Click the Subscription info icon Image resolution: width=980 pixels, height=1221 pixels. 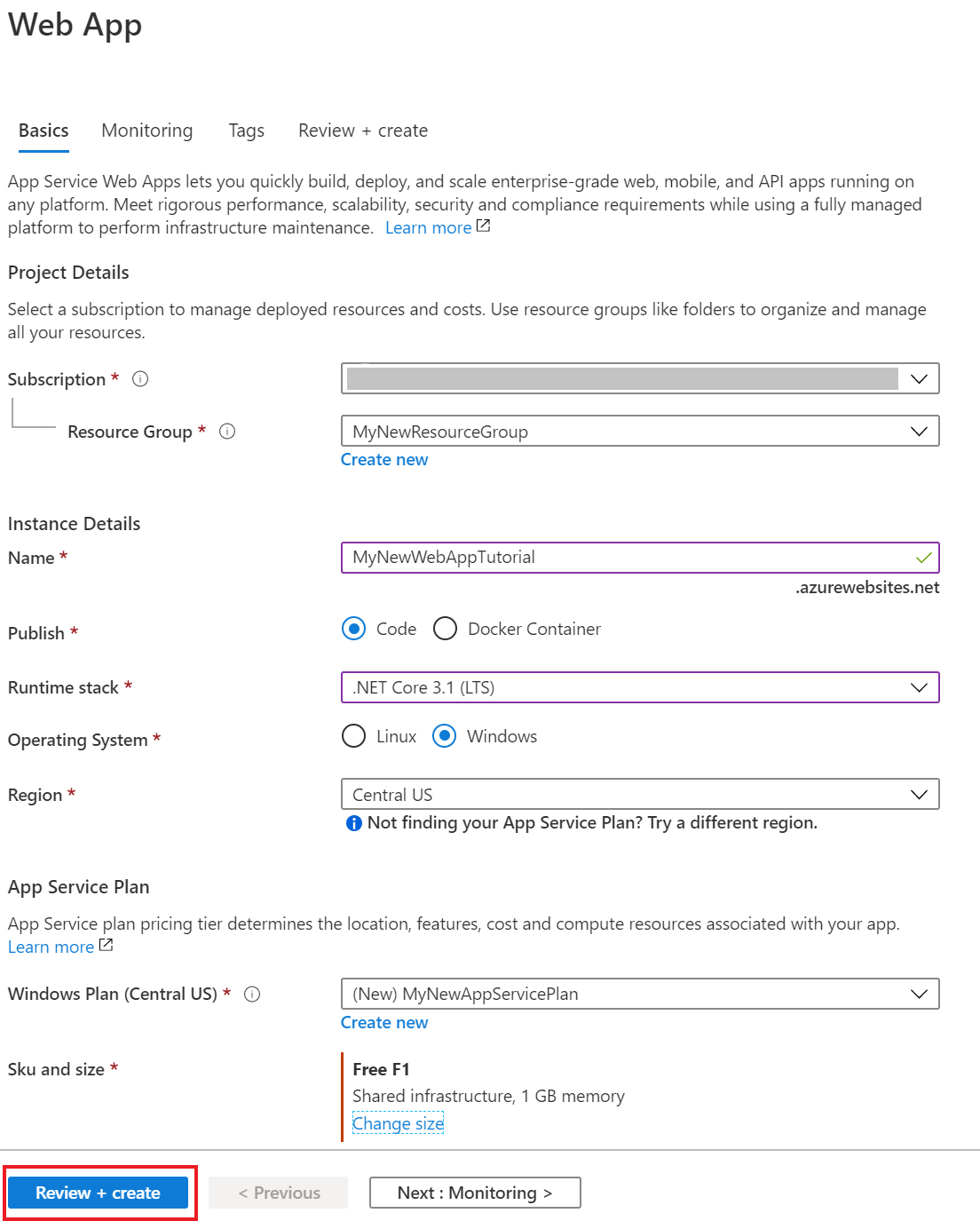click(139, 378)
